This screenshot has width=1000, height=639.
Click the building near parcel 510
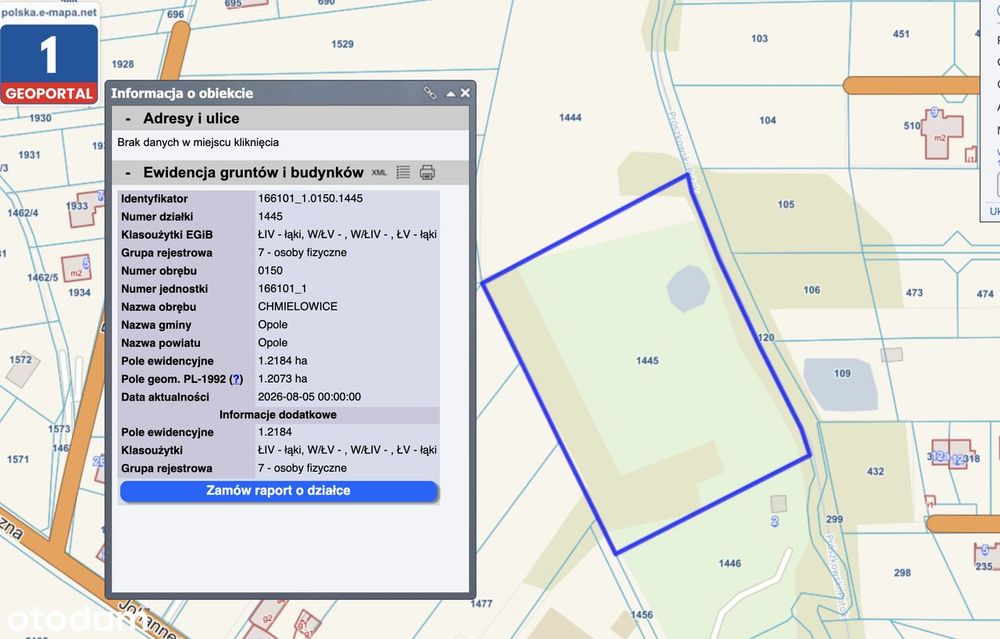(943, 135)
